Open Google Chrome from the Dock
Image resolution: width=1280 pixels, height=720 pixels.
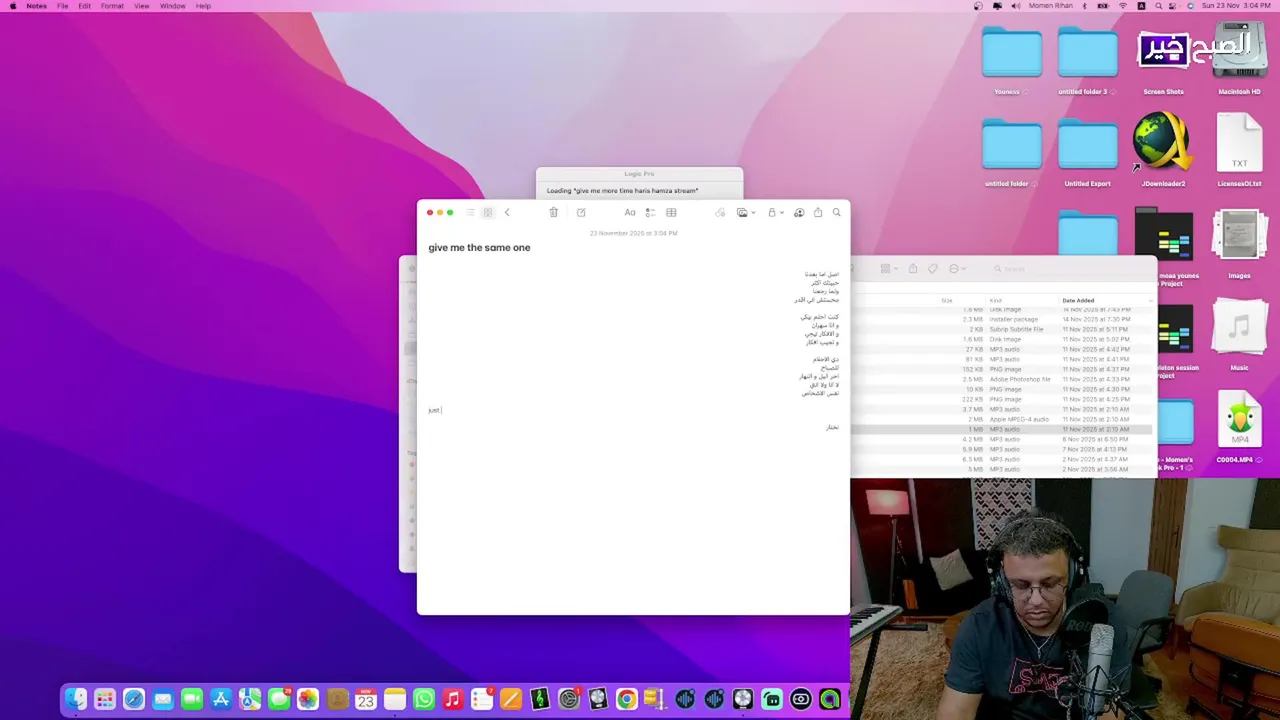(x=627, y=699)
